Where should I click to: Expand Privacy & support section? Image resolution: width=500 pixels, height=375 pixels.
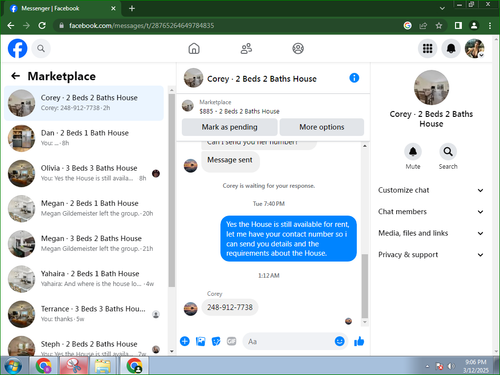[x=430, y=255]
